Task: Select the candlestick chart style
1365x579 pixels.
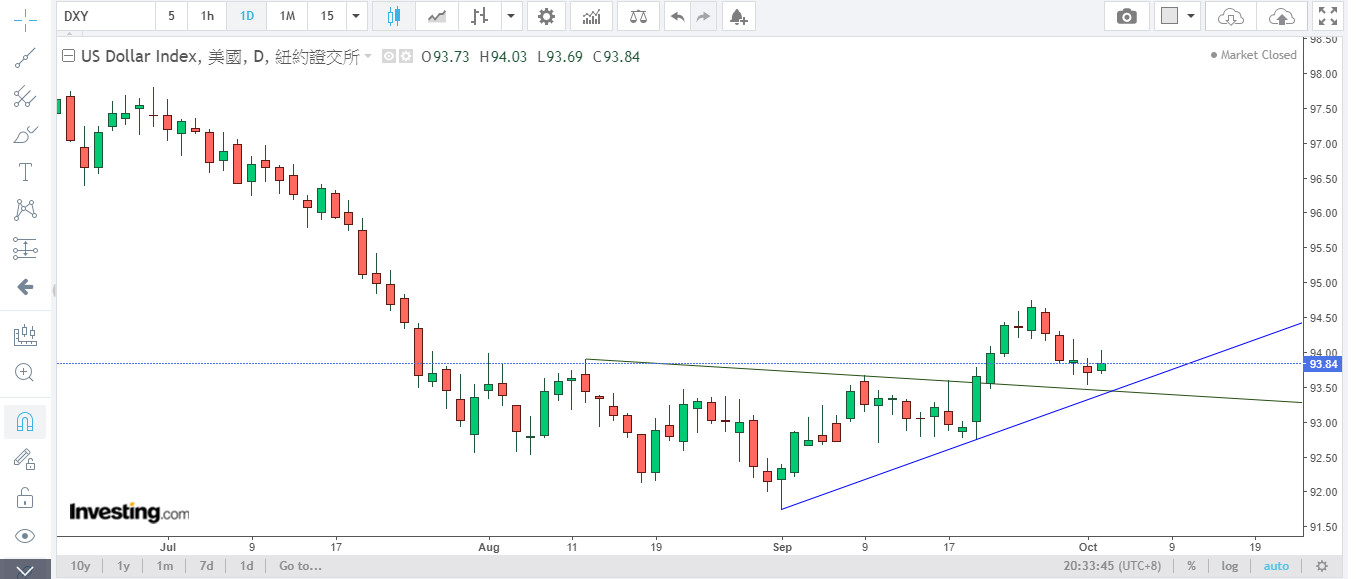Action: tap(393, 16)
